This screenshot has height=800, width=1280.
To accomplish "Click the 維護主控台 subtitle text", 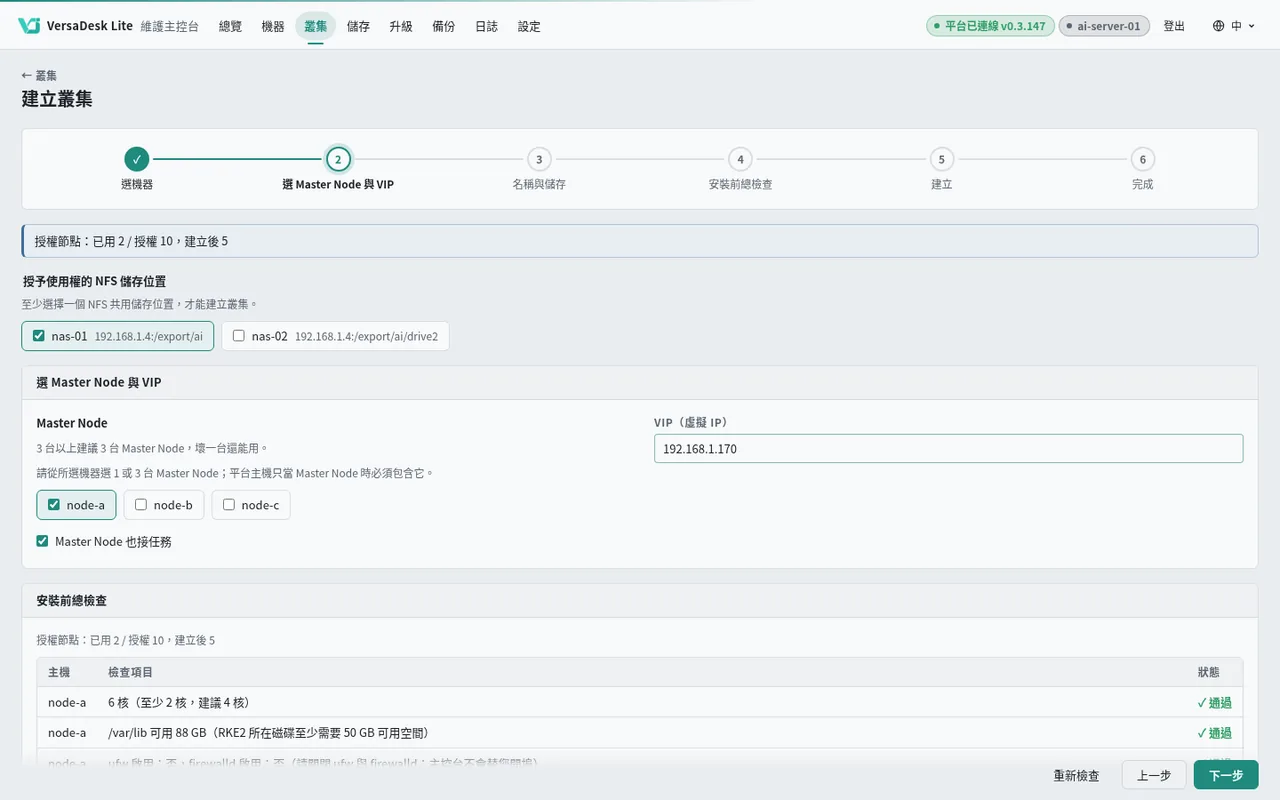I will [x=170, y=26].
